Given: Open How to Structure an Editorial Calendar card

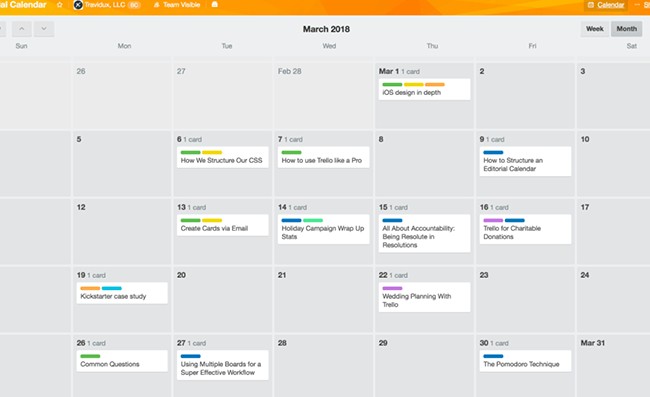Looking at the screenshot, I should pos(525,161).
